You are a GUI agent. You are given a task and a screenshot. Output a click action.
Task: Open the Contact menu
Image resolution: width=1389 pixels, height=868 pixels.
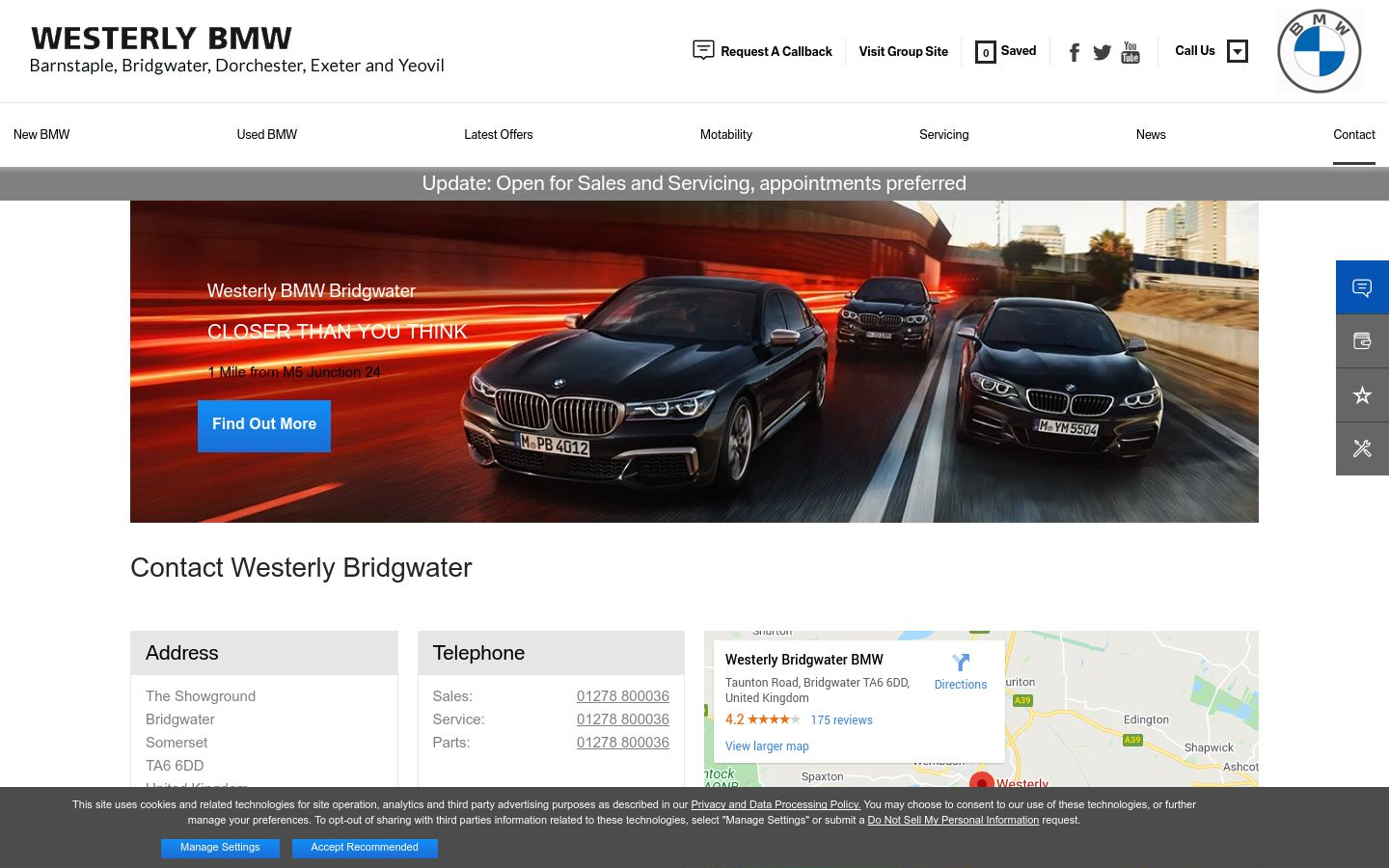pos(1354,134)
